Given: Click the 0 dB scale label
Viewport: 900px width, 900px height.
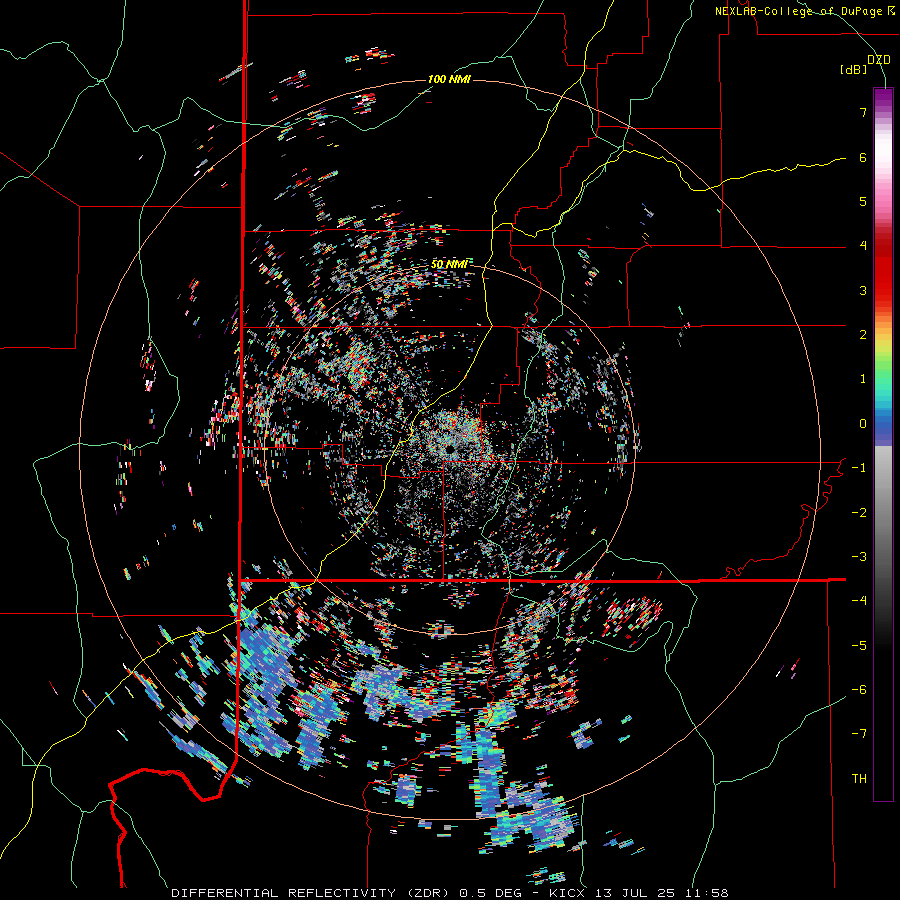Looking at the screenshot, I should 863,424.
